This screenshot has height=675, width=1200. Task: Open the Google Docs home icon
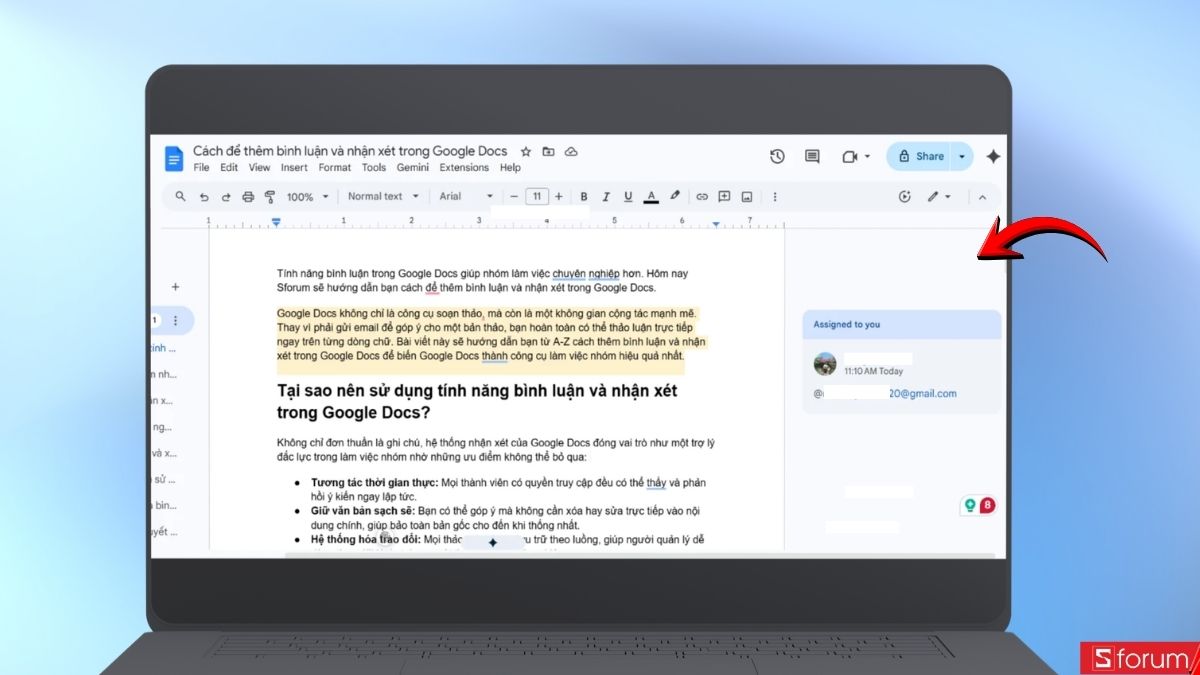[x=174, y=158]
